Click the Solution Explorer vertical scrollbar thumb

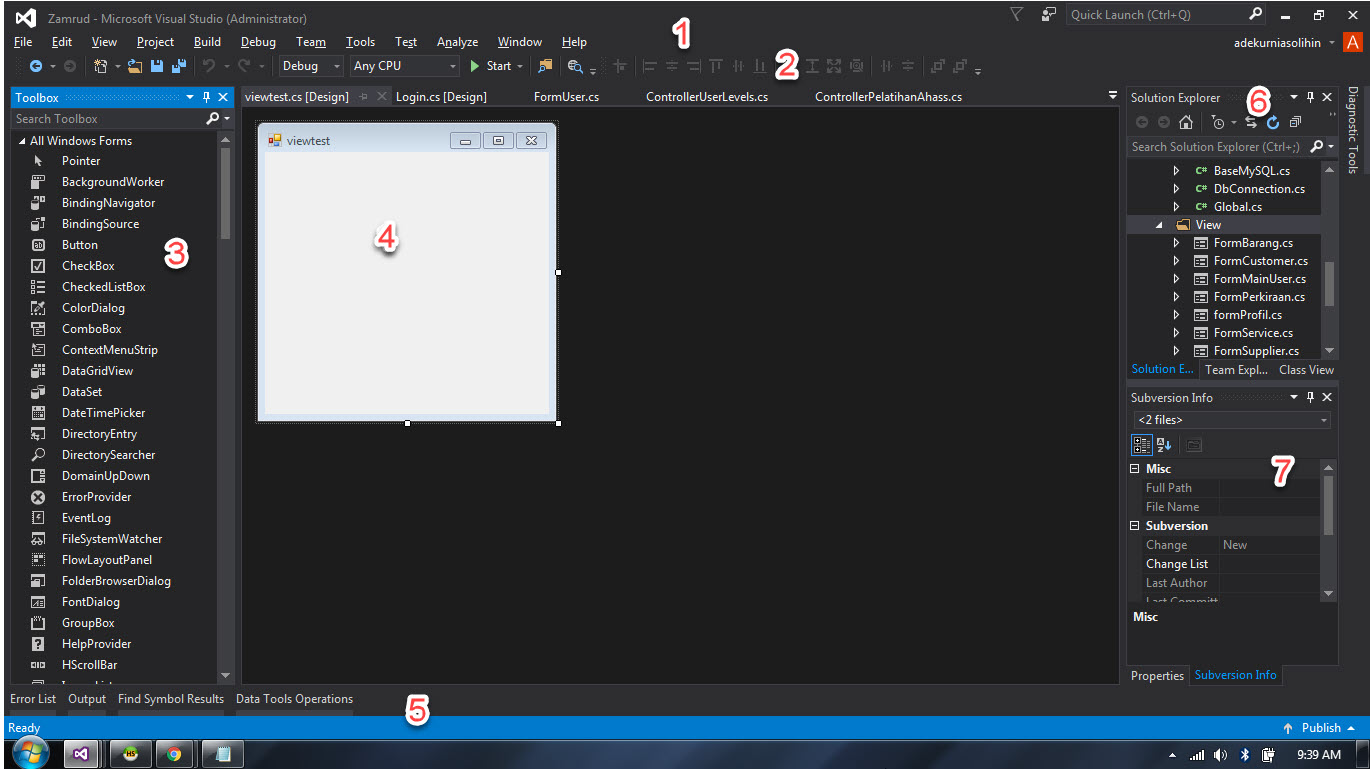click(1329, 283)
